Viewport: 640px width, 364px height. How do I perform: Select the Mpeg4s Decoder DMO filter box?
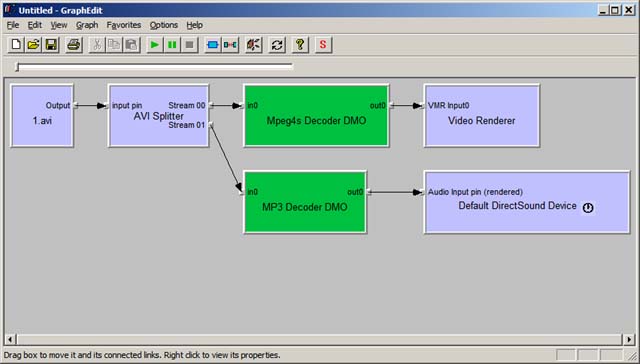coord(316,115)
